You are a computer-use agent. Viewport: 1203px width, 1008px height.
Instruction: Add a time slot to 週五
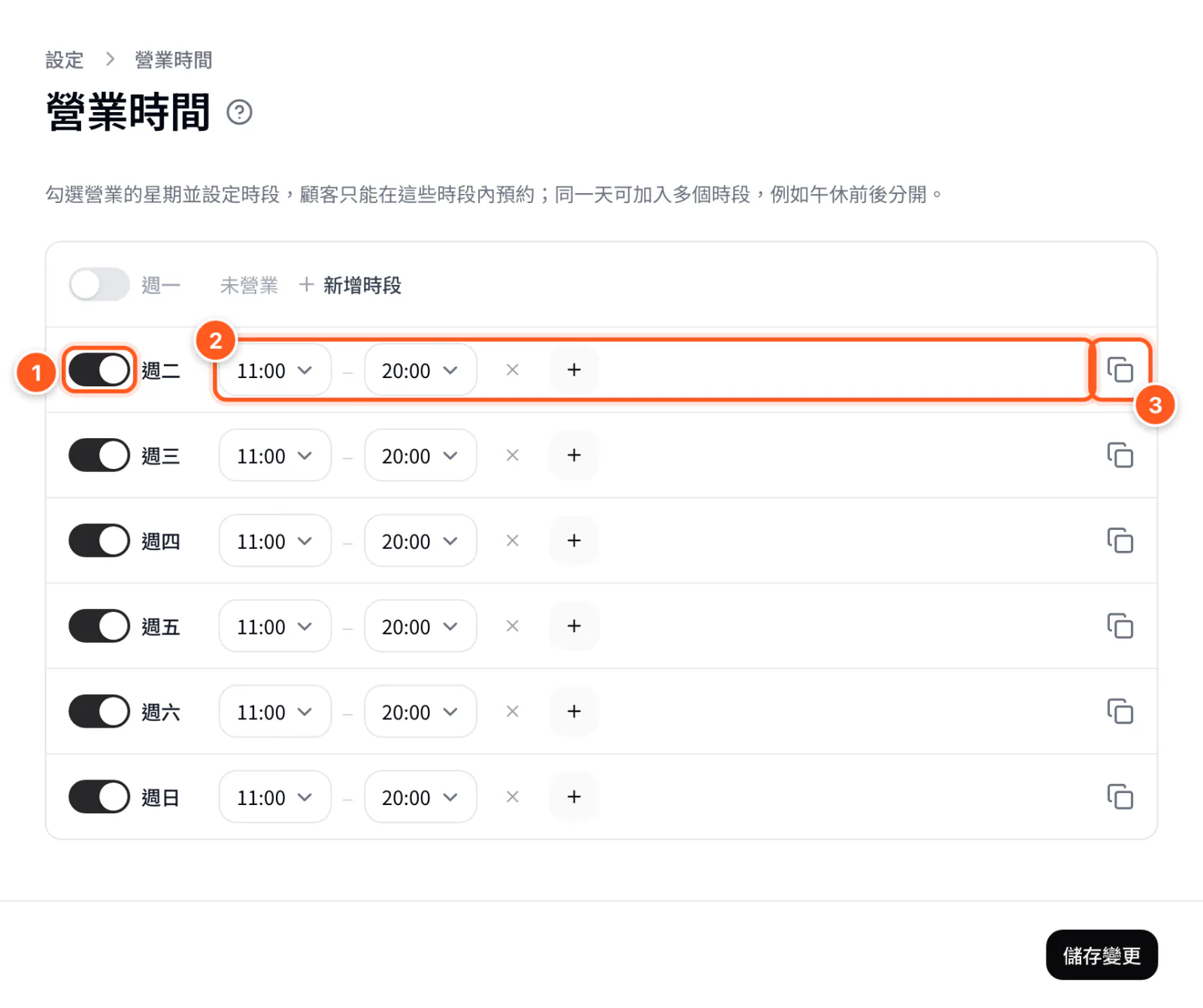[x=574, y=626]
